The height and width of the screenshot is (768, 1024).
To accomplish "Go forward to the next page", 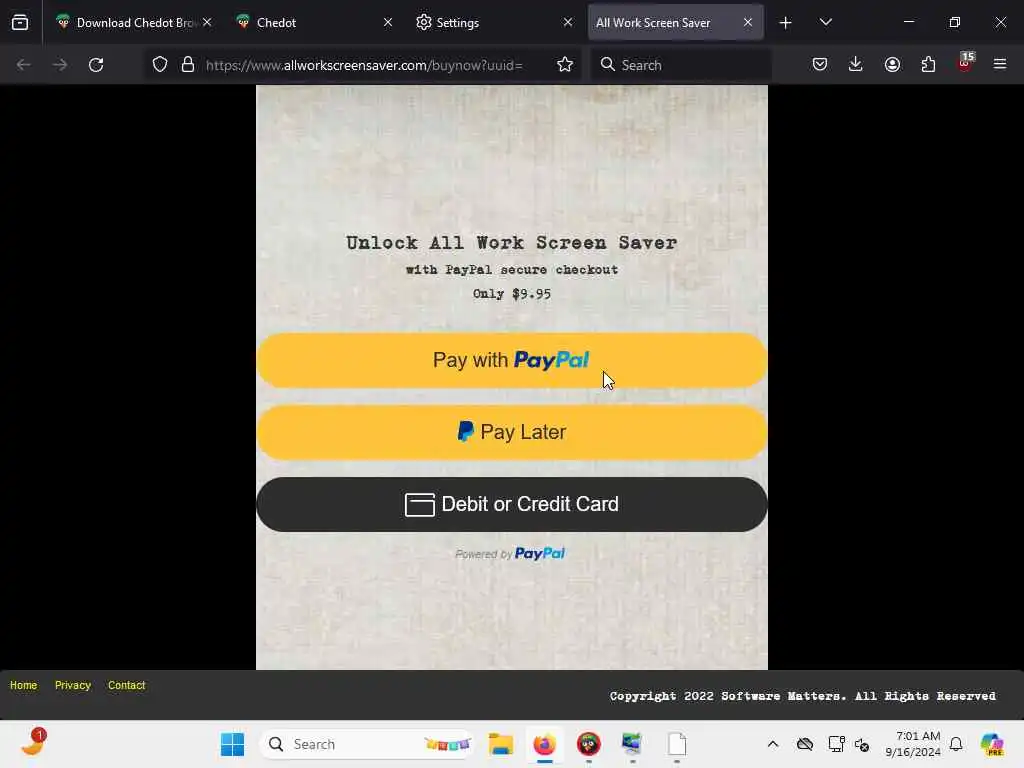I will point(60,65).
